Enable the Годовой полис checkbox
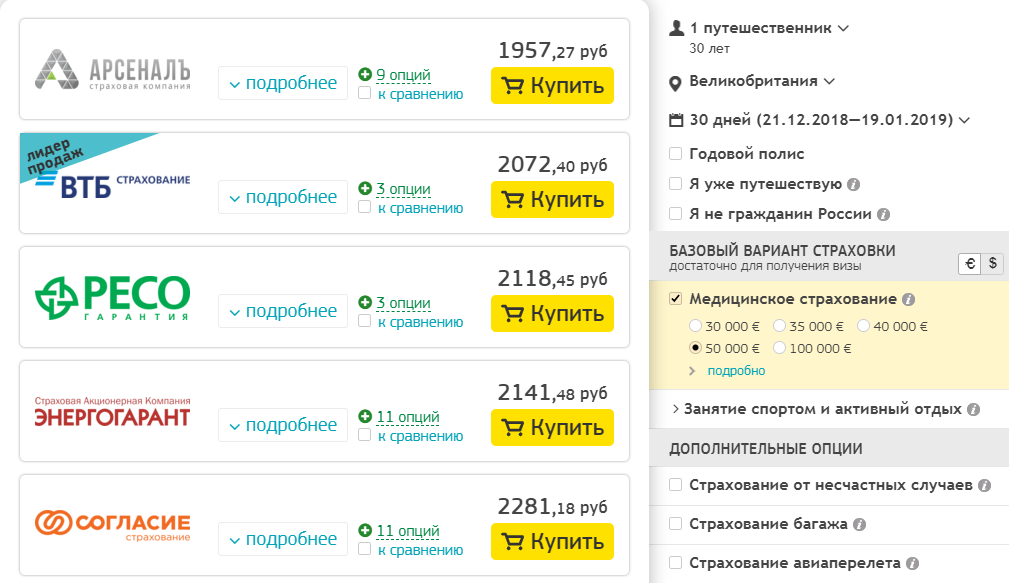The image size is (1028, 583). tap(675, 154)
